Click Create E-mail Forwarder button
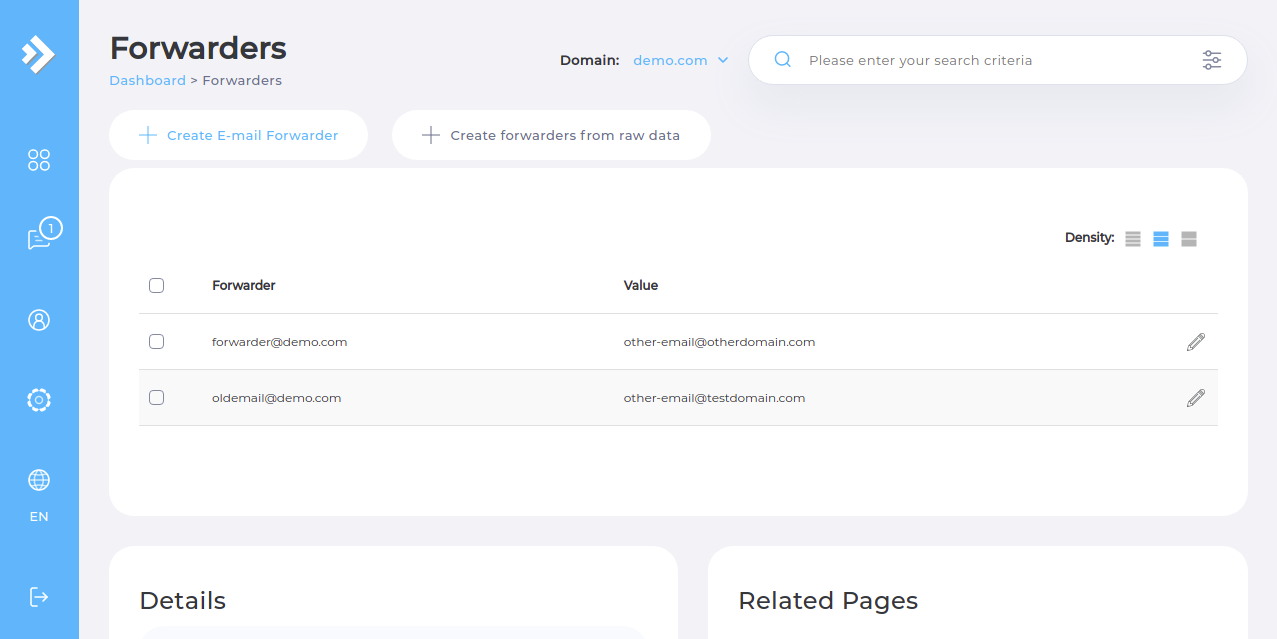1277x639 pixels. (238, 135)
